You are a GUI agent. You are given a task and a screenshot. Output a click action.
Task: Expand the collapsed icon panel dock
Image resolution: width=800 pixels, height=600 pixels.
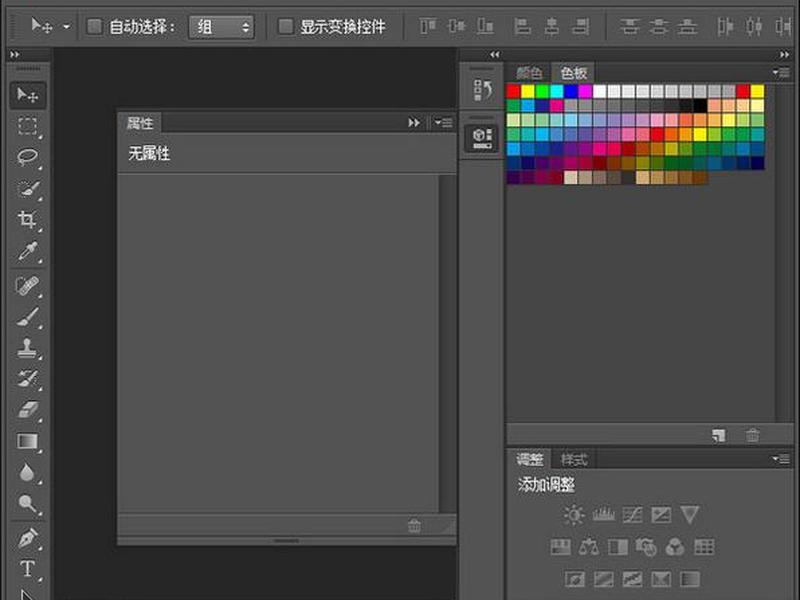(x=494, y=54)
